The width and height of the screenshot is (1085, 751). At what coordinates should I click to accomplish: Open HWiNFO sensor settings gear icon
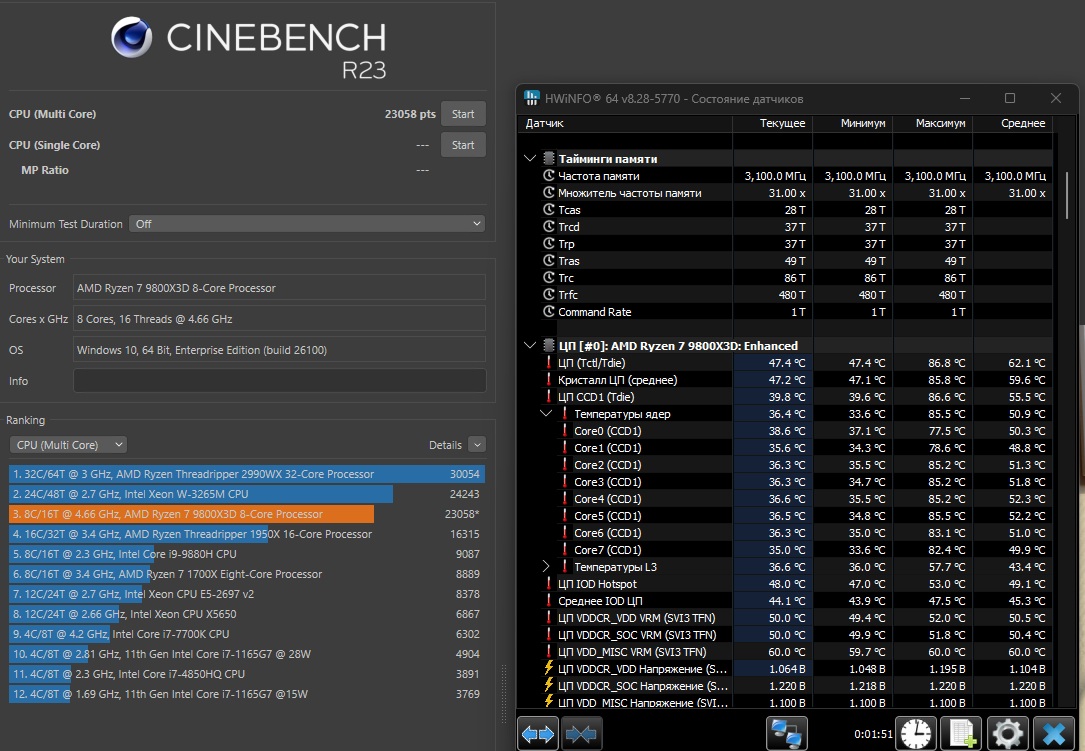(1008, 734)
